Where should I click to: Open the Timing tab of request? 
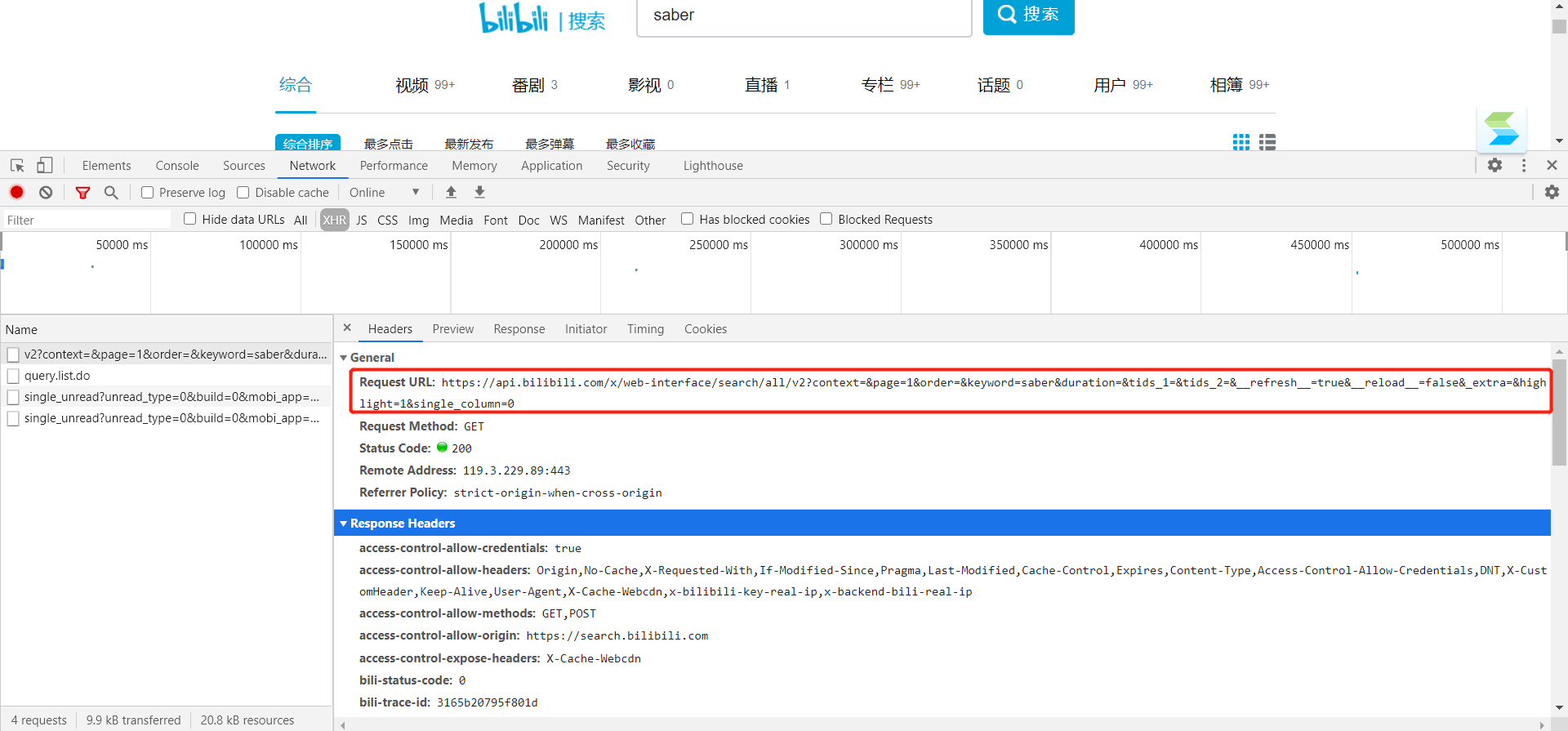(x=646, y=329)
